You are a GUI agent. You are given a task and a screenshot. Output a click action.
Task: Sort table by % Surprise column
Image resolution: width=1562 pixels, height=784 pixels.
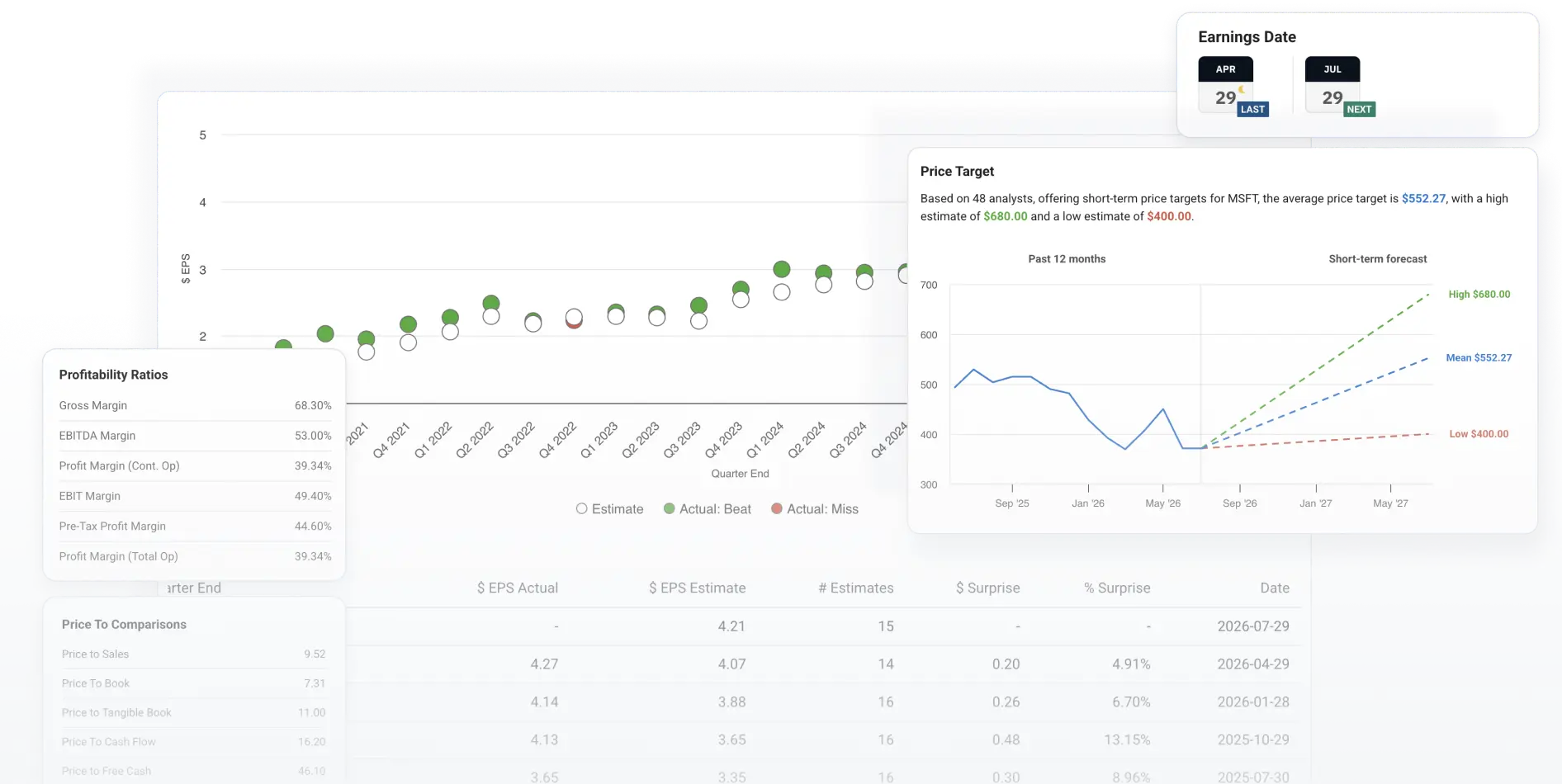[1117, 588]
